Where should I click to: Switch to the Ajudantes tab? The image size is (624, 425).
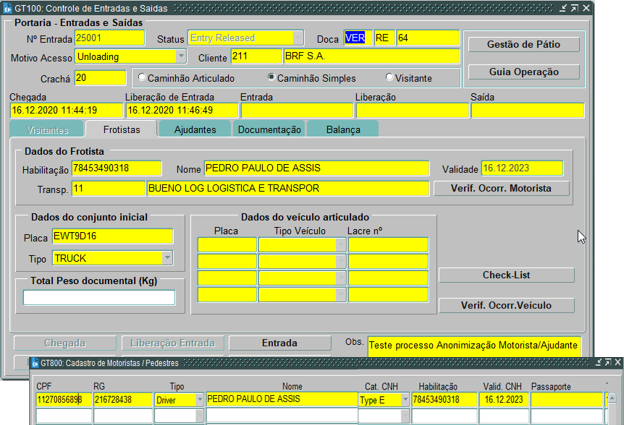[195, 130]
